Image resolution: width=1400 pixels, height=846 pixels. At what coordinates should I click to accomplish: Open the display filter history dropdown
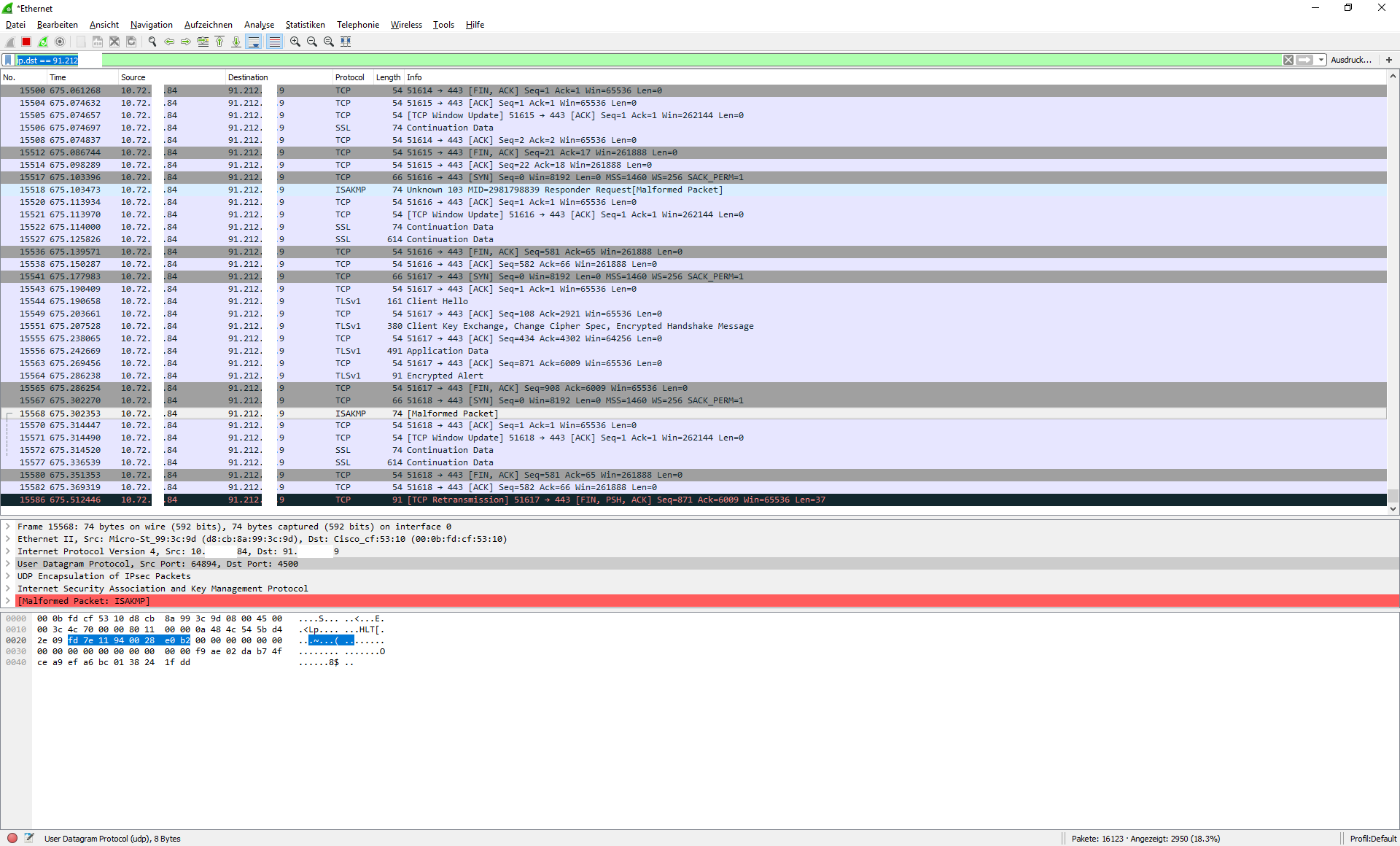pyautogui.click(x=1321, y=60)
